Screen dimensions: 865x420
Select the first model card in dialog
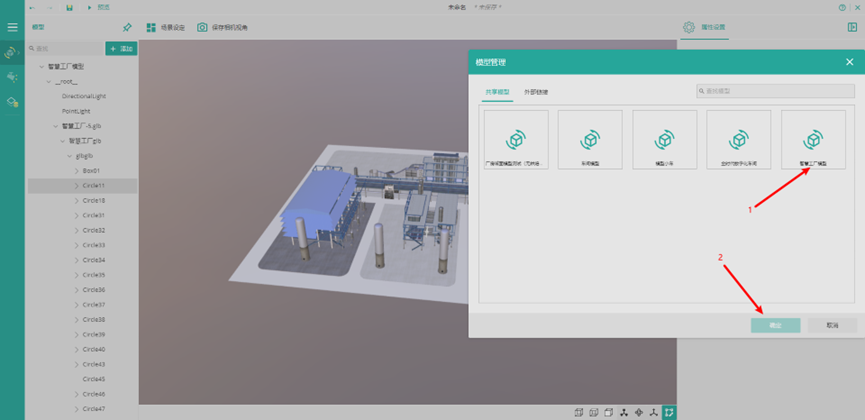[x=516, y=140]
